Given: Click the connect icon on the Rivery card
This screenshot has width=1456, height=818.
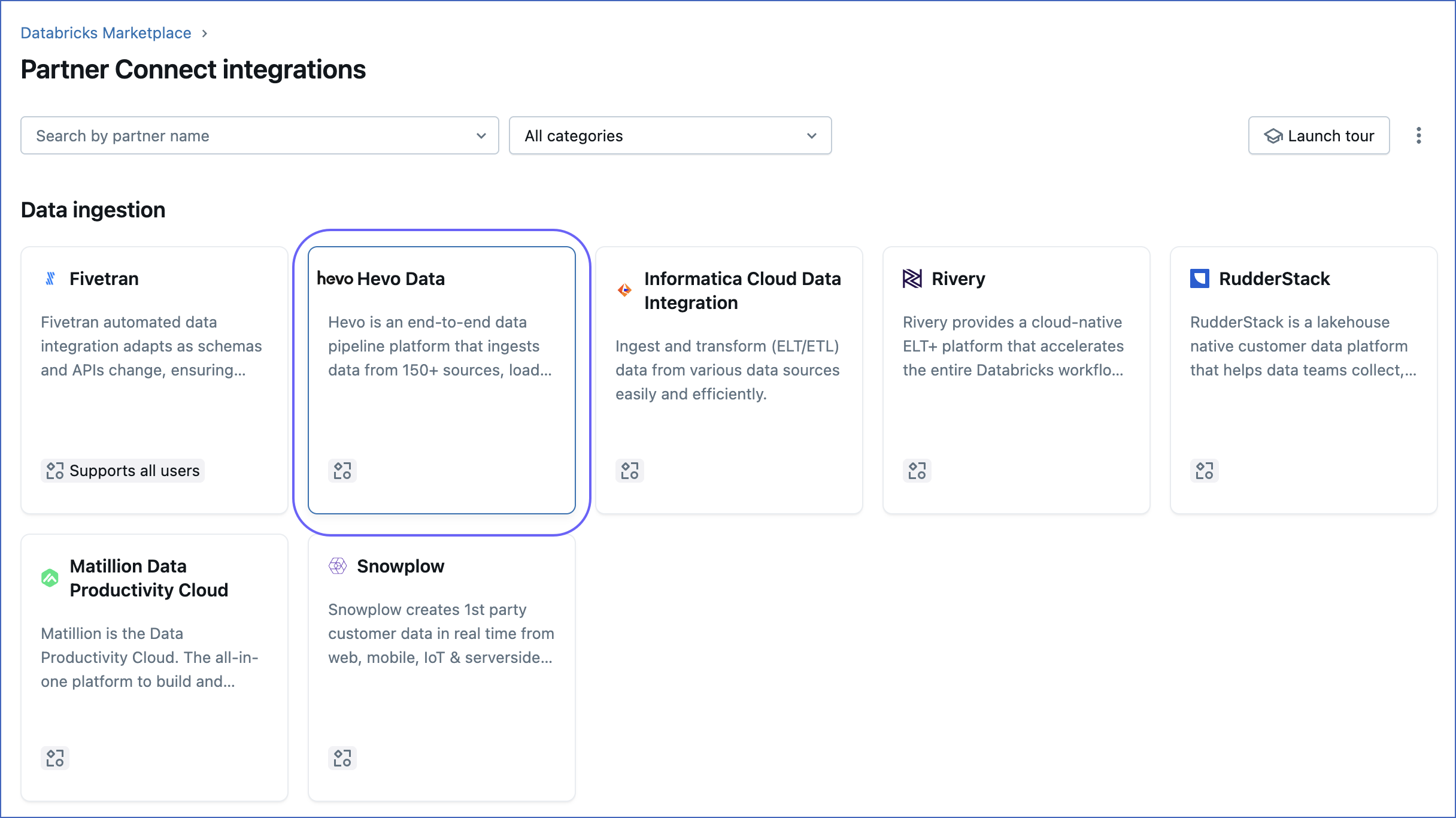Looking at the screenshot, I should [917, 471].
